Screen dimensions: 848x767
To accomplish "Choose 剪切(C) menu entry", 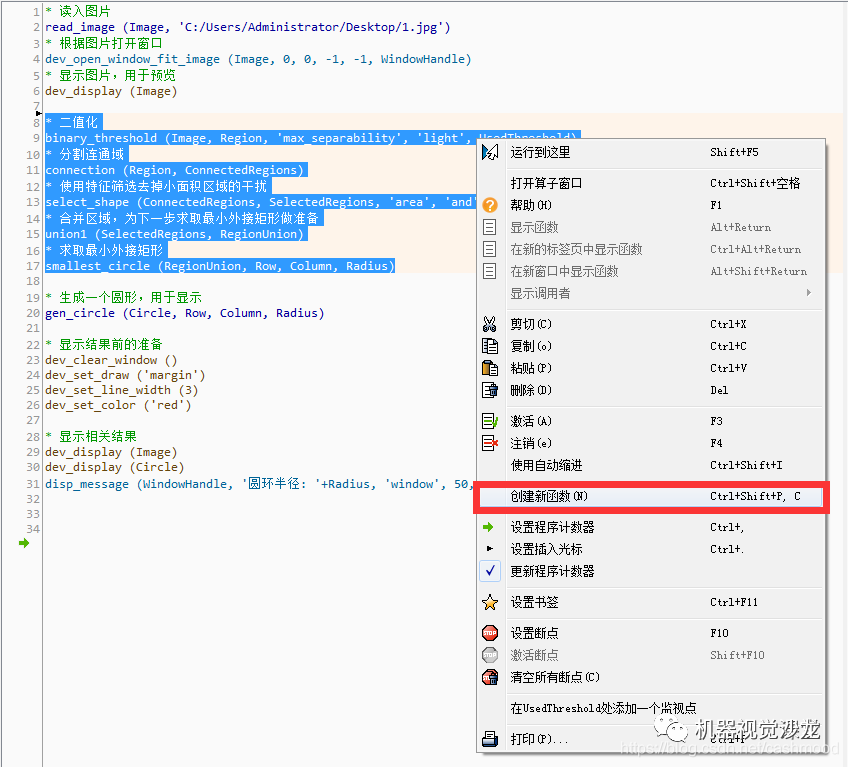I will pos(651,324).
